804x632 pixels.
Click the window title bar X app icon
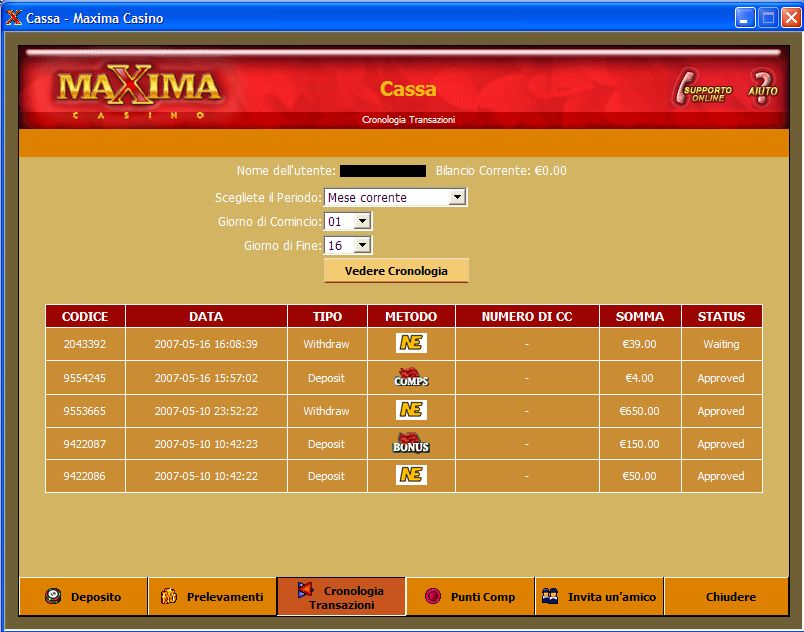(x=13, y=18)
